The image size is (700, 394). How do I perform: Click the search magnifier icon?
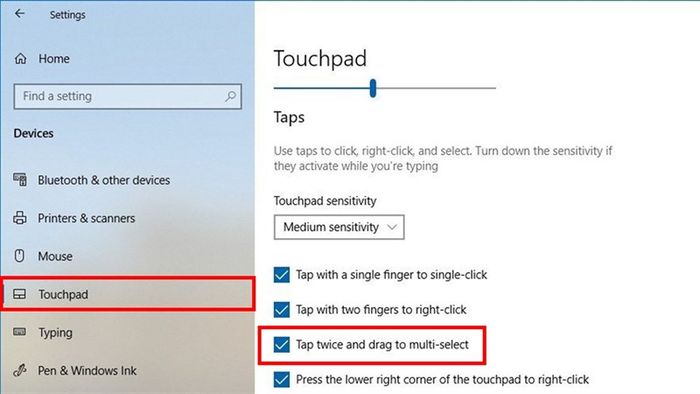point(230,96)
